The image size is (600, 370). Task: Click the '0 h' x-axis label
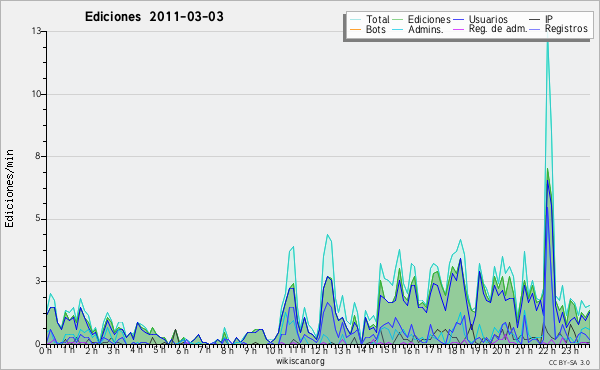46,350
